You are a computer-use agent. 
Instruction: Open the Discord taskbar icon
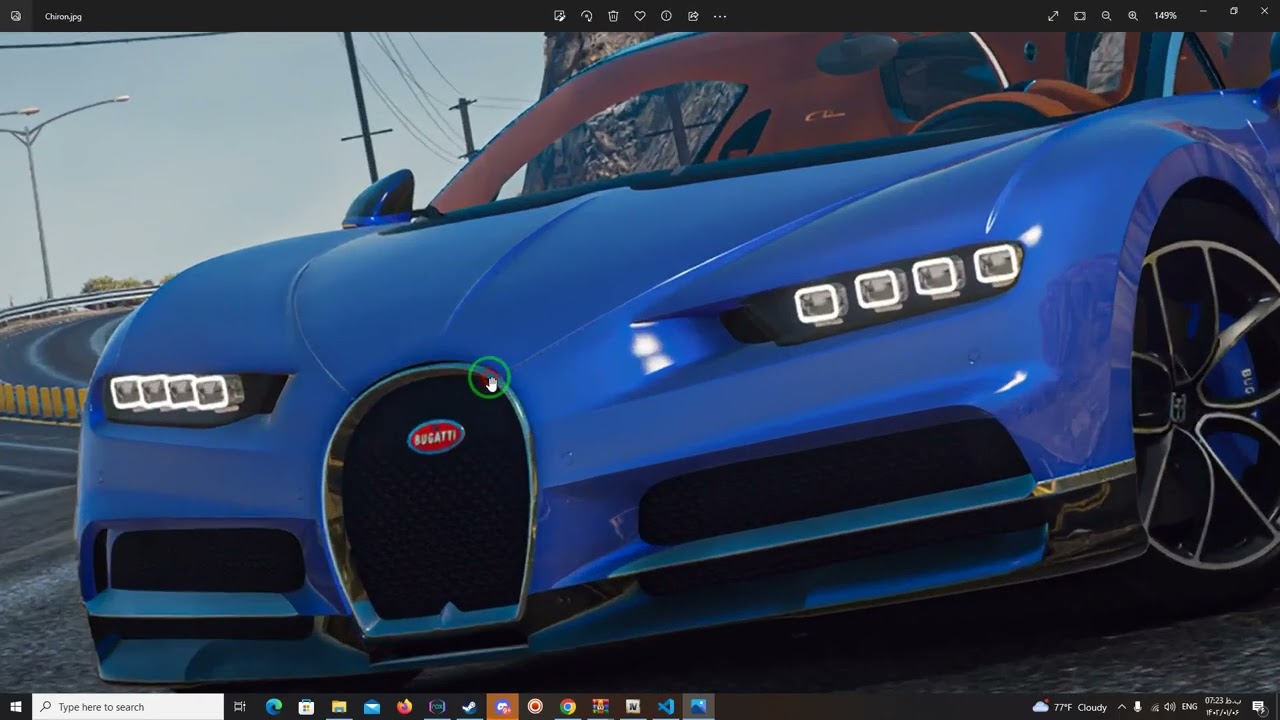(x=503, y=707)
